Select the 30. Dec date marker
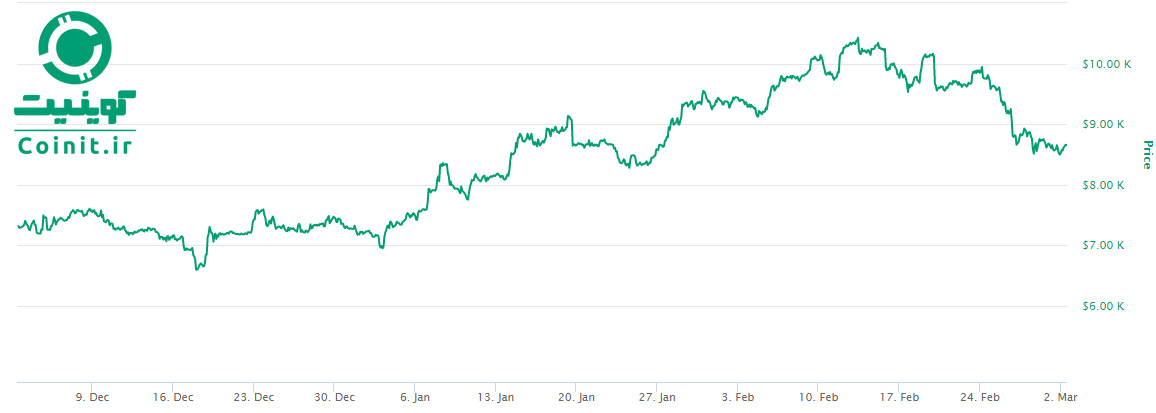This screenshot has height=413, width=1156. pyautogui.click(x=335, y=397)
